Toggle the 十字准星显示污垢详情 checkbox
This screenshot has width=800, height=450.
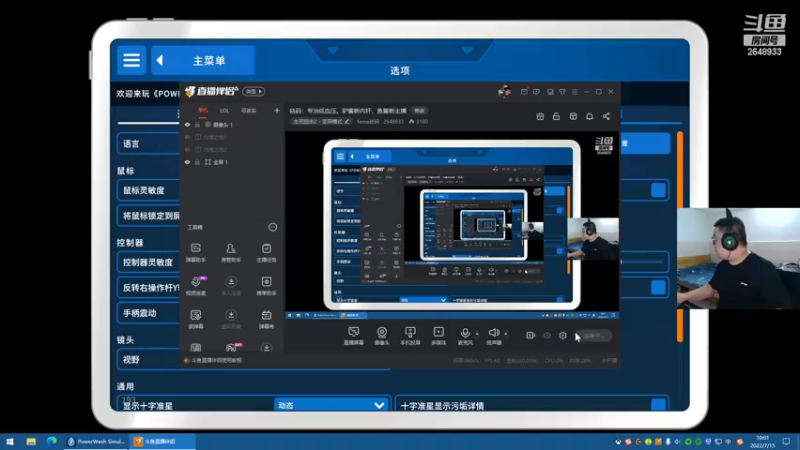pos(658,405)
